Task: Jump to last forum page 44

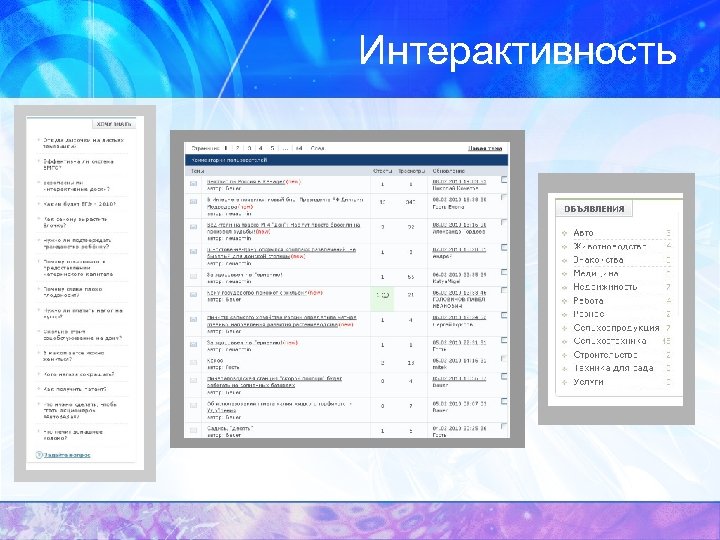Action: (x=299, y=148)
